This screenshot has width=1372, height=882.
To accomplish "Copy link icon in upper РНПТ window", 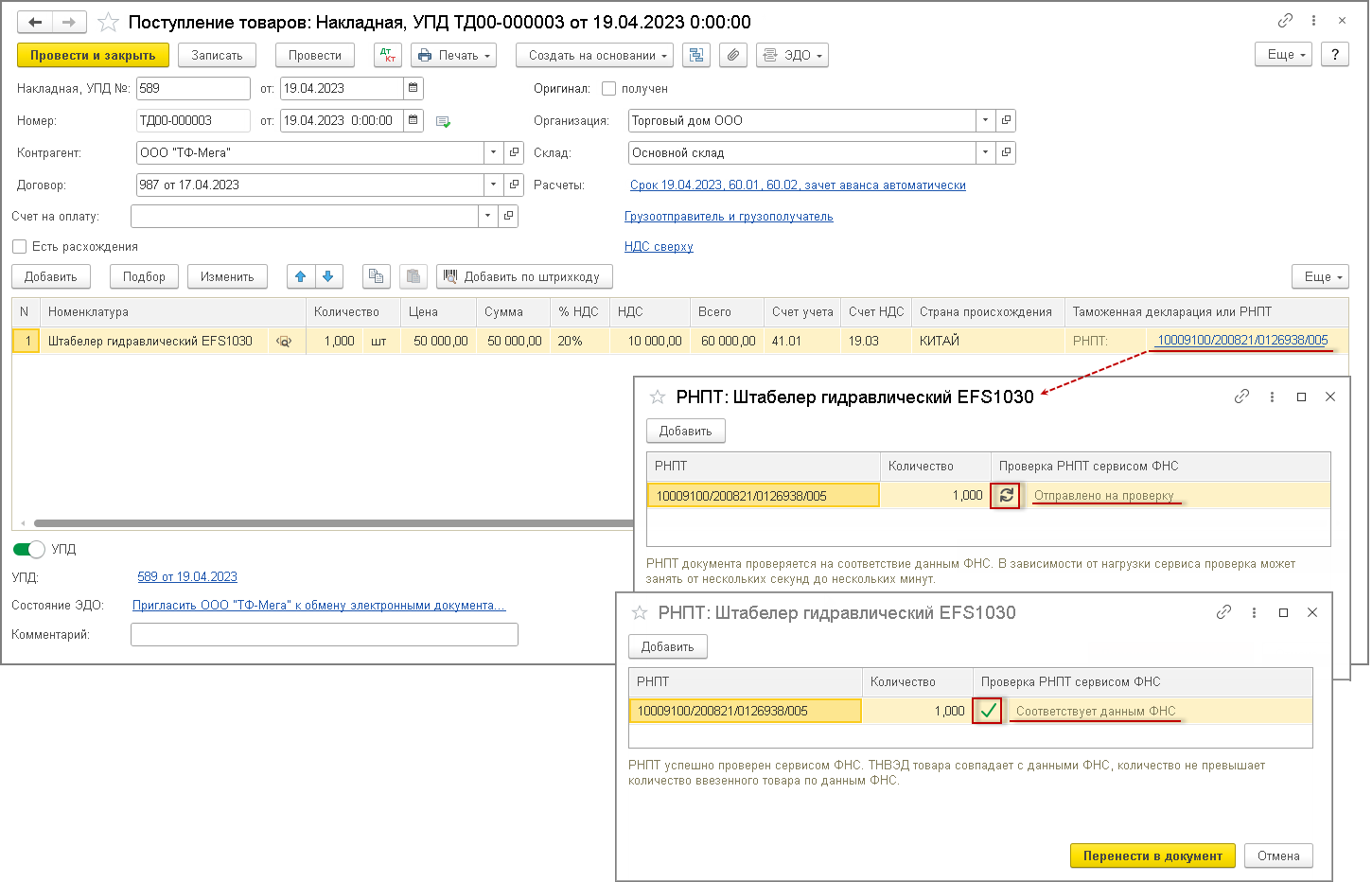I will [1241, 397].
